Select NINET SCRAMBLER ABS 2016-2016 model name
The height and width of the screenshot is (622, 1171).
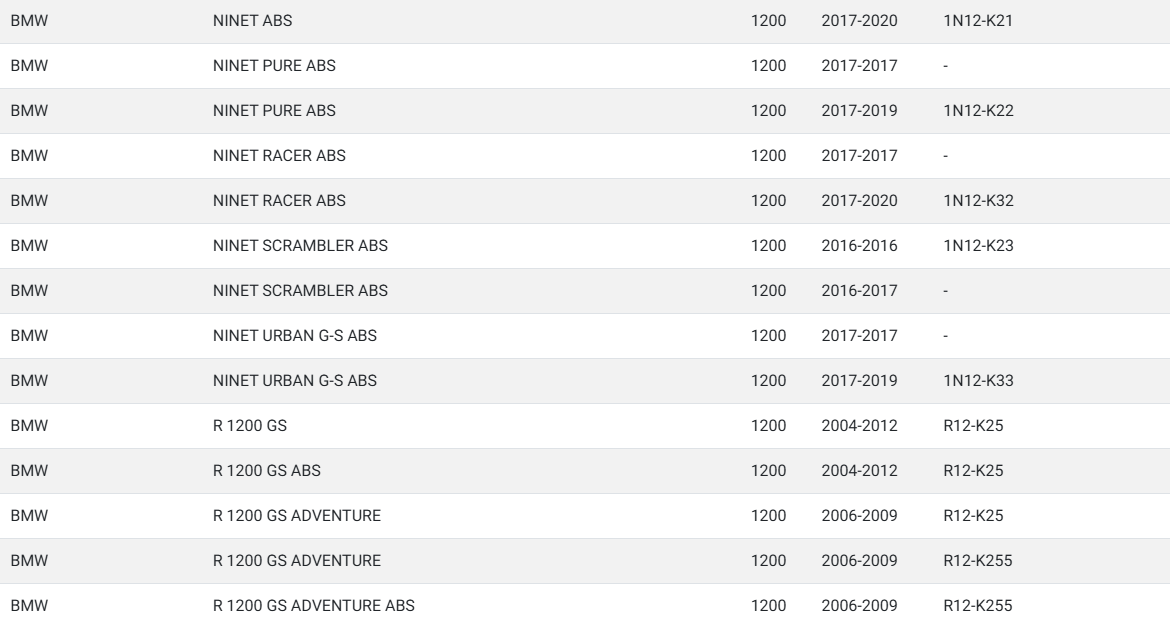pyautogui.click(x=300, y=246)
